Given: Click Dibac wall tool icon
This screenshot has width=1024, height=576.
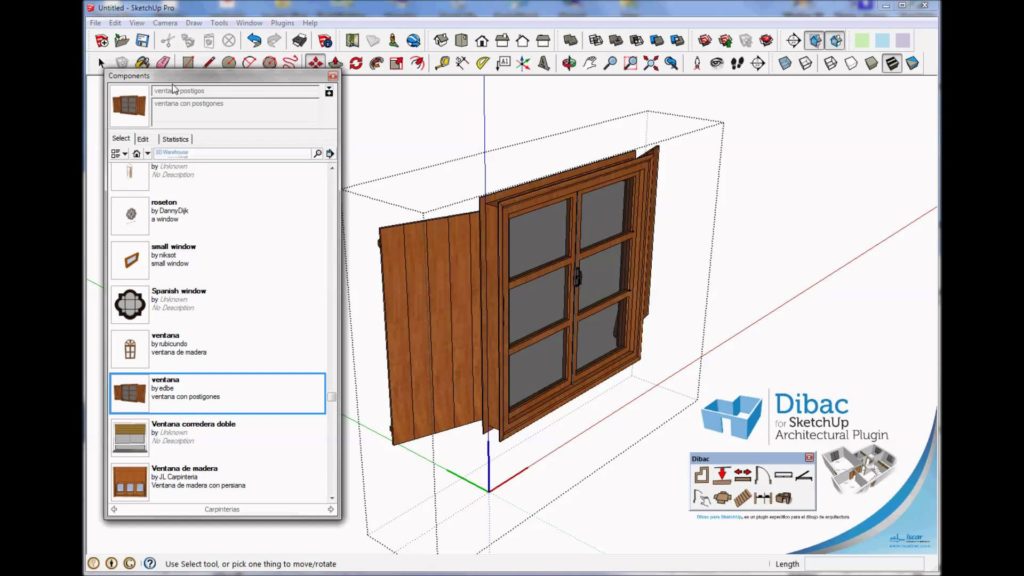Looking at the screenshot, I should tap(701, 475).
